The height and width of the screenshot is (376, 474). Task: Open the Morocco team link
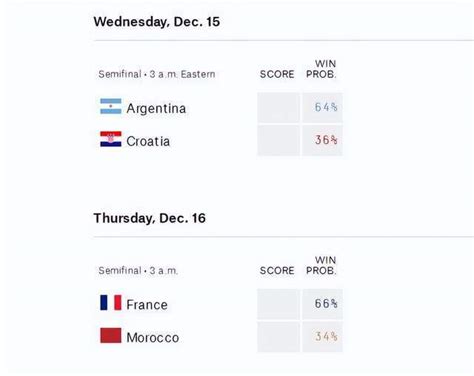153,338
